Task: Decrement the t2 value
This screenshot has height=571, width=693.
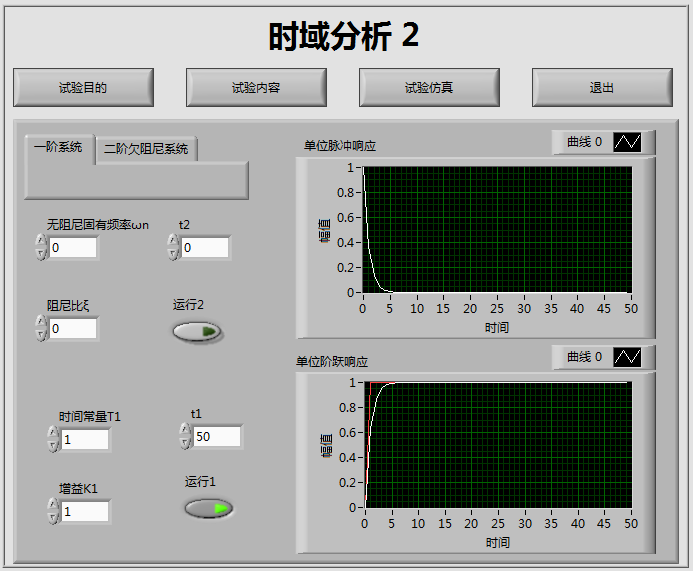Action: click(173, 254)
